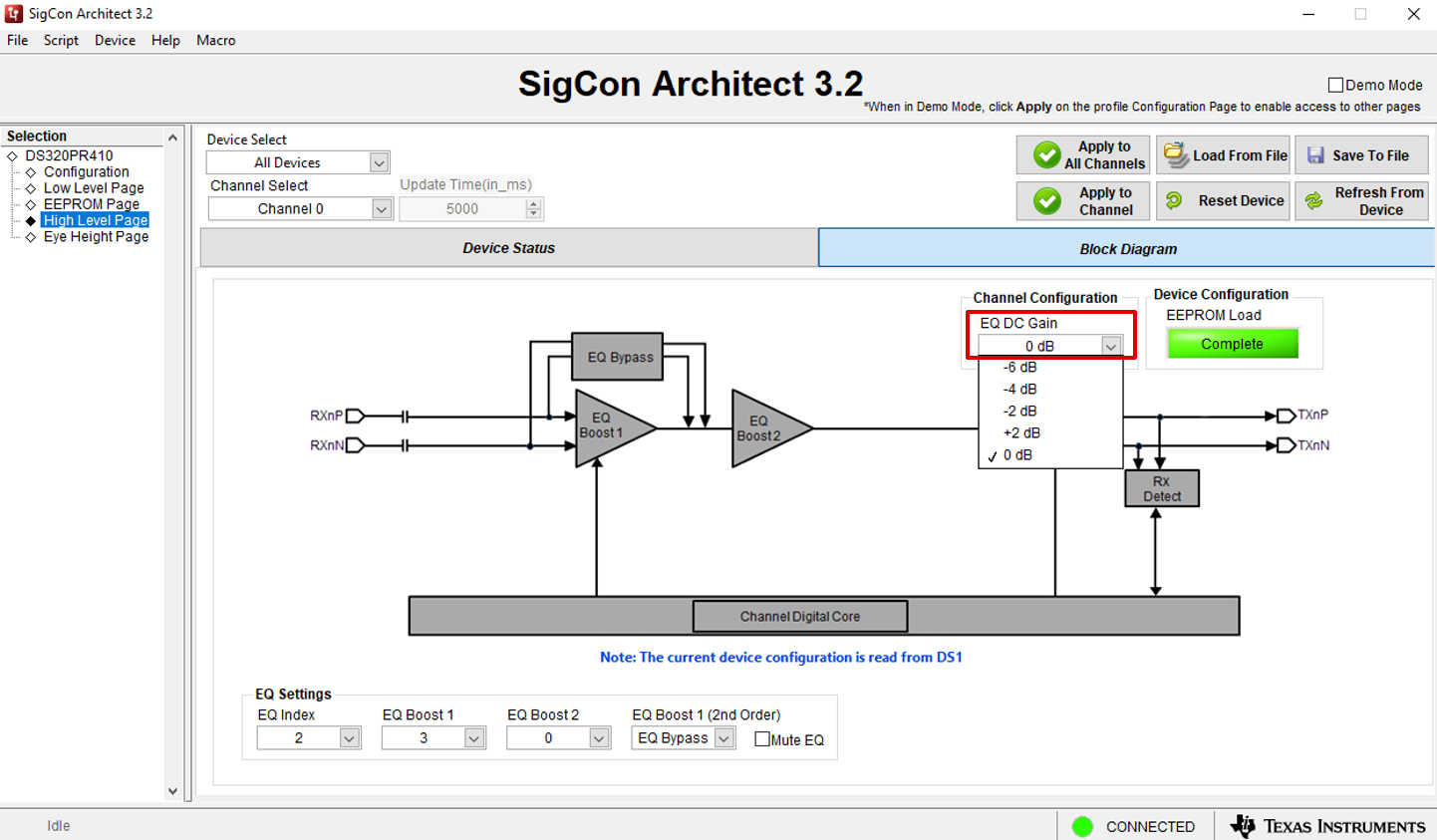Viewport: 1437px width, 840px height.
Task: Click the TXnN output port symbol
Action: tap(1286, 445)
